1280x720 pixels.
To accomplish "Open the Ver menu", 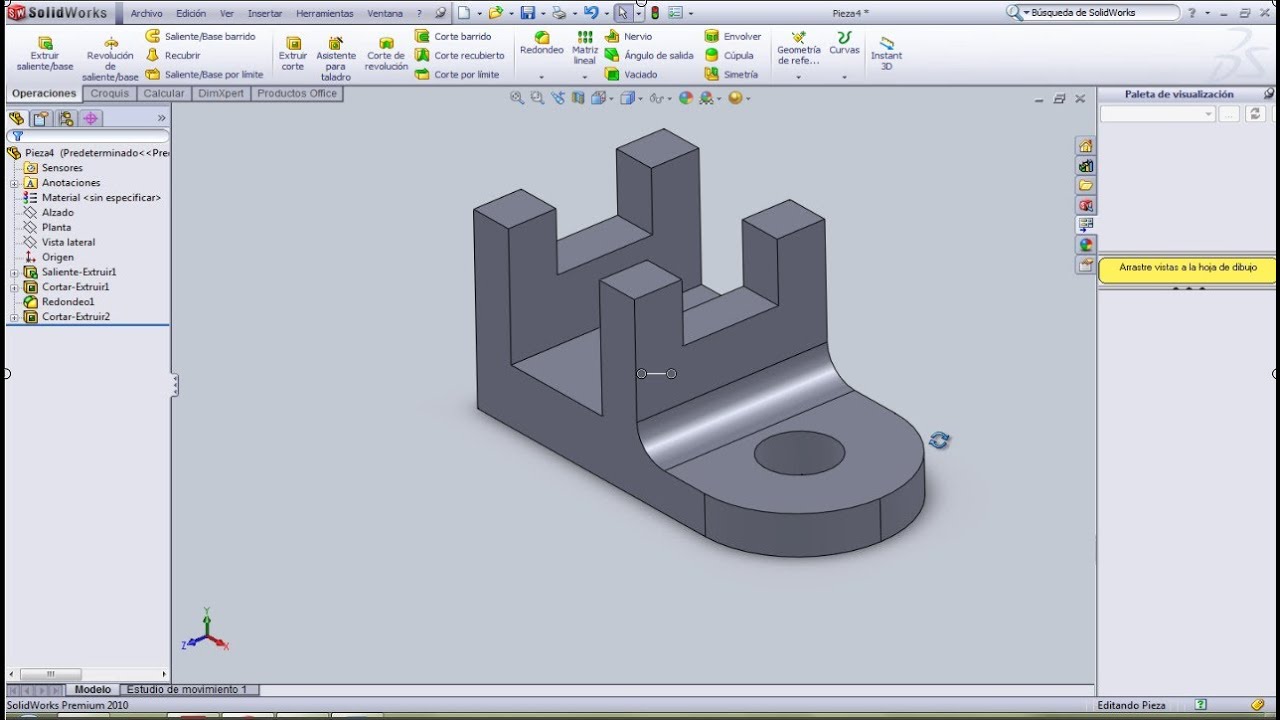I will pyautogui.click(x=227, y=14).
